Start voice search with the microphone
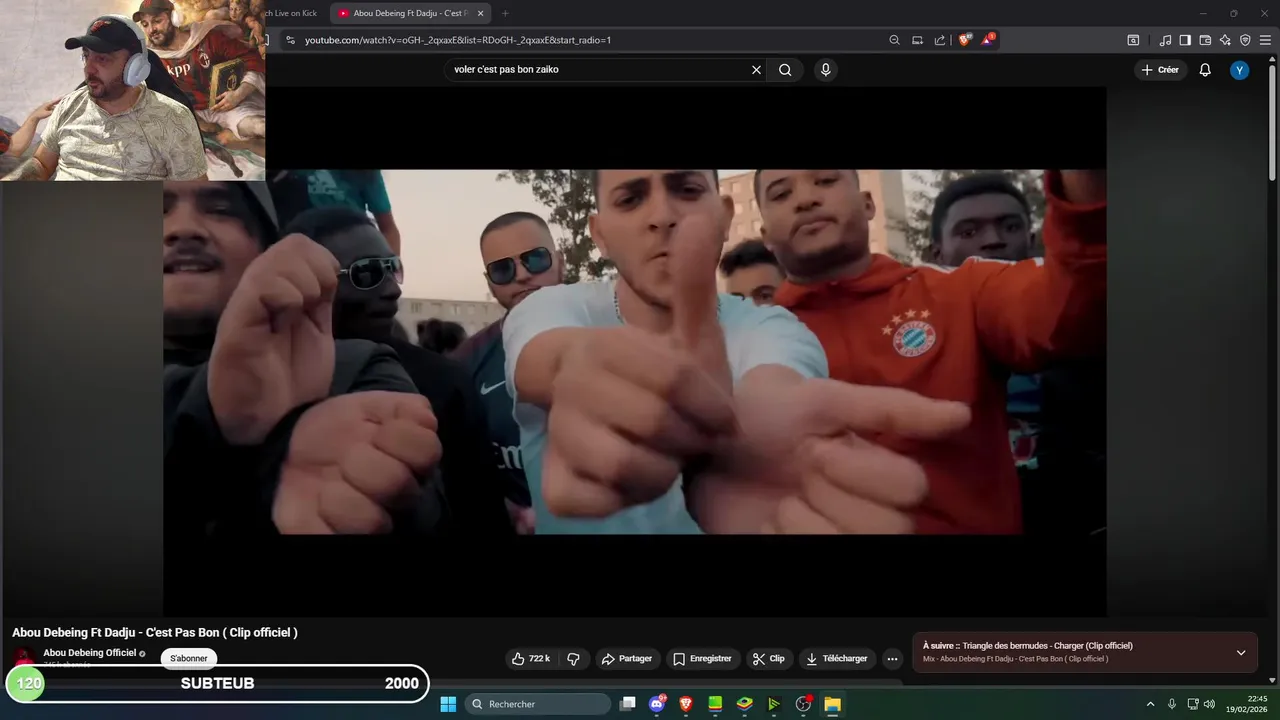The image size is (1280, 720). click(x=825, y=70)
